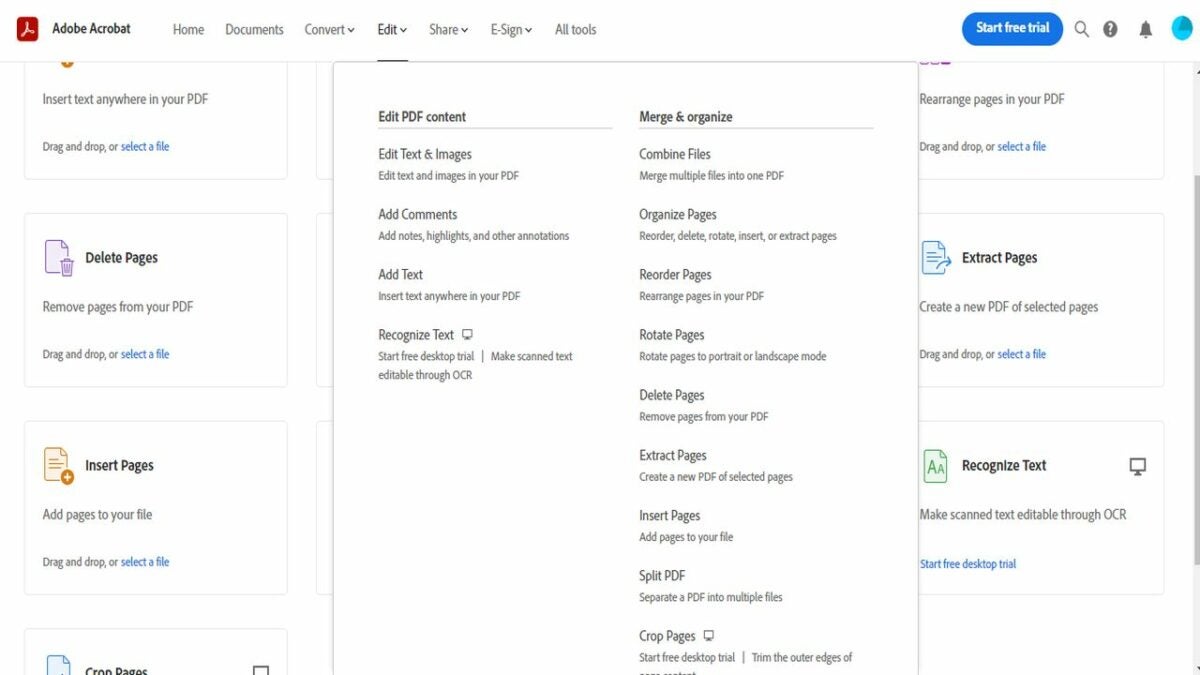This screenshot has width=1200, height=675.
Task: Open All tools in the top bar
Action: [575, 29]
